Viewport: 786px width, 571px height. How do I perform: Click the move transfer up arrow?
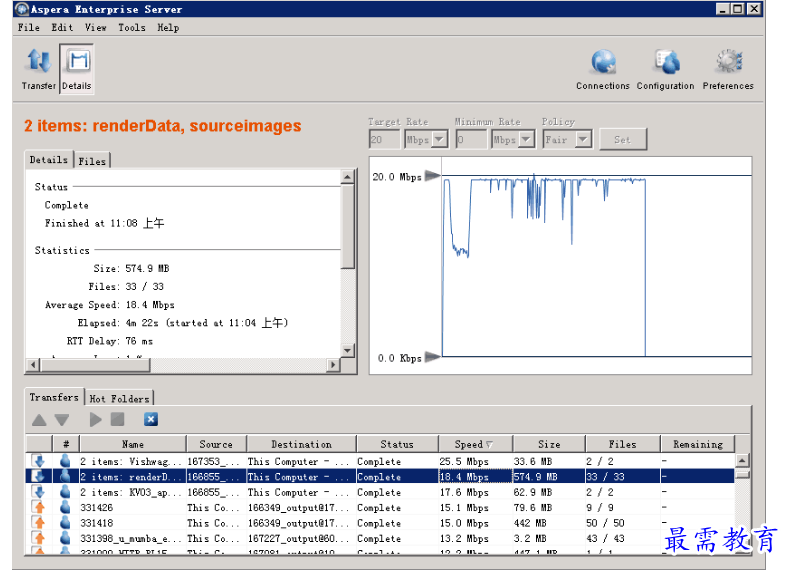pos(39,420)
